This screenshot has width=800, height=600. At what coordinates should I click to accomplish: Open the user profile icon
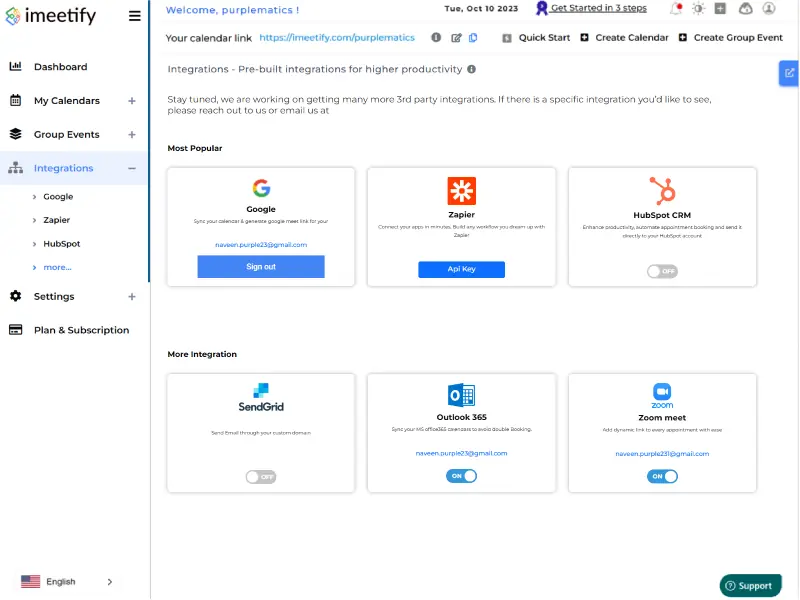(769, 8)
